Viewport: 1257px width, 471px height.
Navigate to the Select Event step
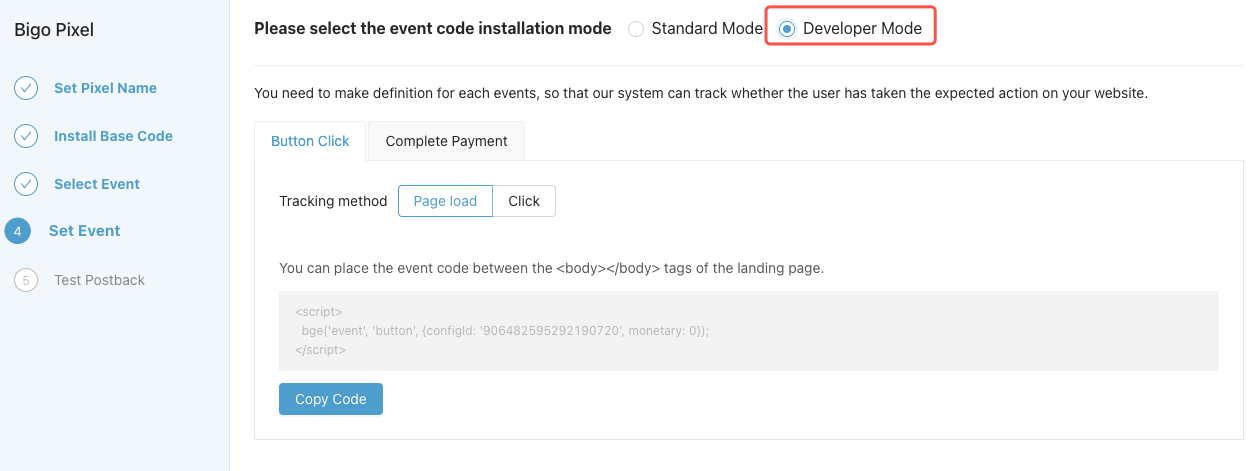pos(97,184)
